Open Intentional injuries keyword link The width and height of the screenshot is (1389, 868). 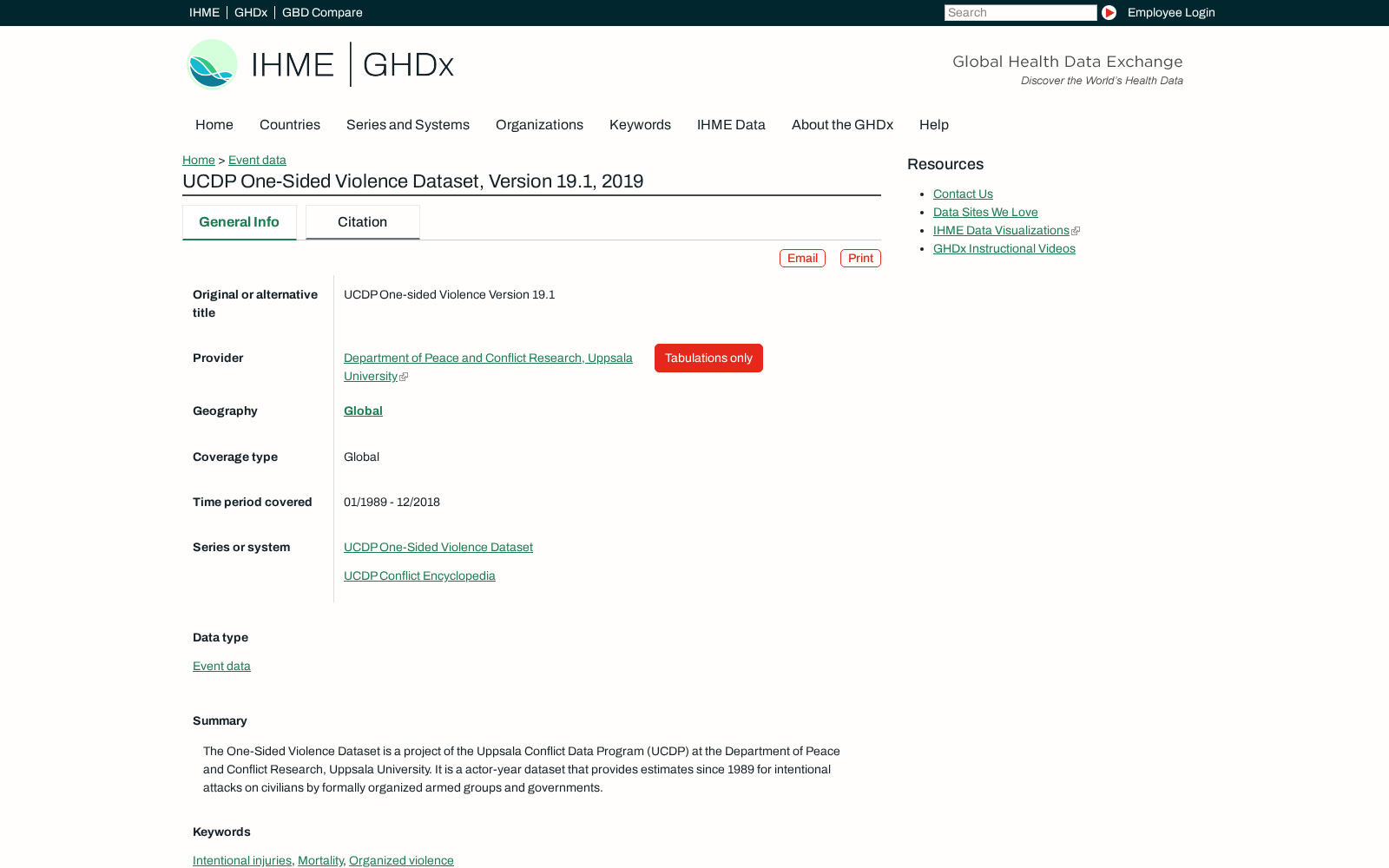pyautogui.click(x=242, y=860)
